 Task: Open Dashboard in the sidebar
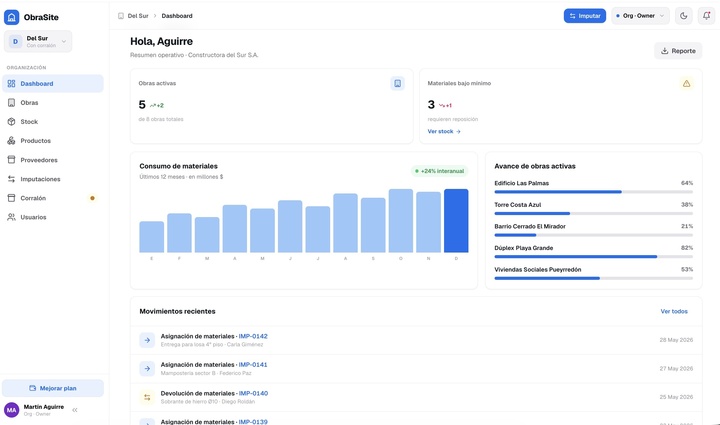(53, 84)
